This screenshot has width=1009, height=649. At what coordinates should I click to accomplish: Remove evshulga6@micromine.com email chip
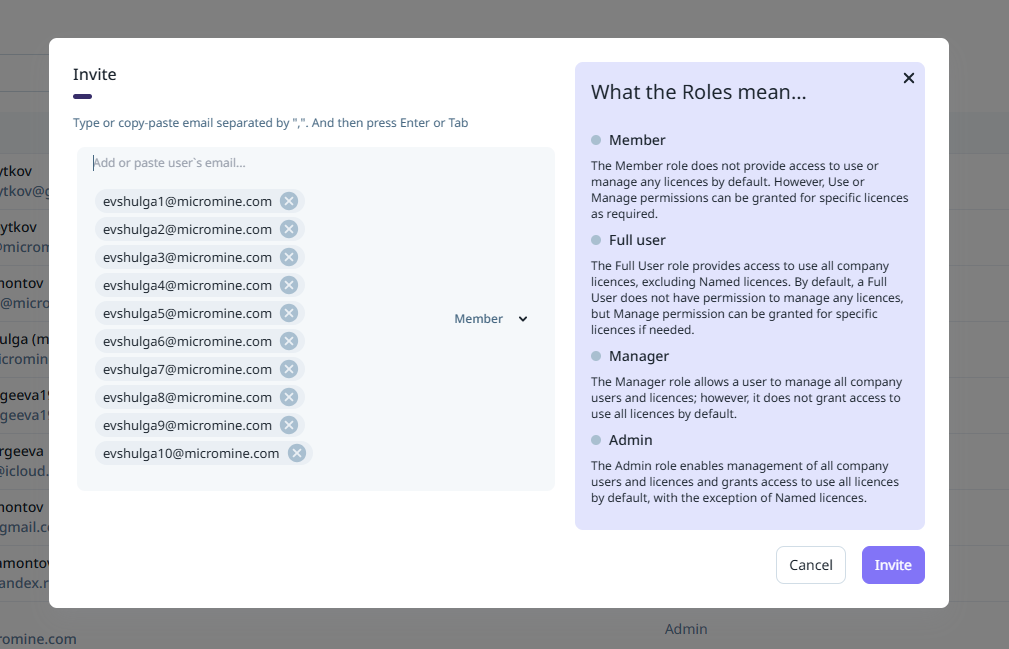[289, 341]
